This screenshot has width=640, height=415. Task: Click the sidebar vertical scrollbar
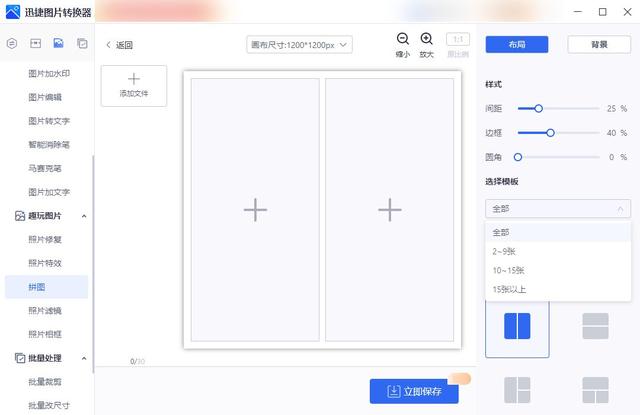(93, 264)
